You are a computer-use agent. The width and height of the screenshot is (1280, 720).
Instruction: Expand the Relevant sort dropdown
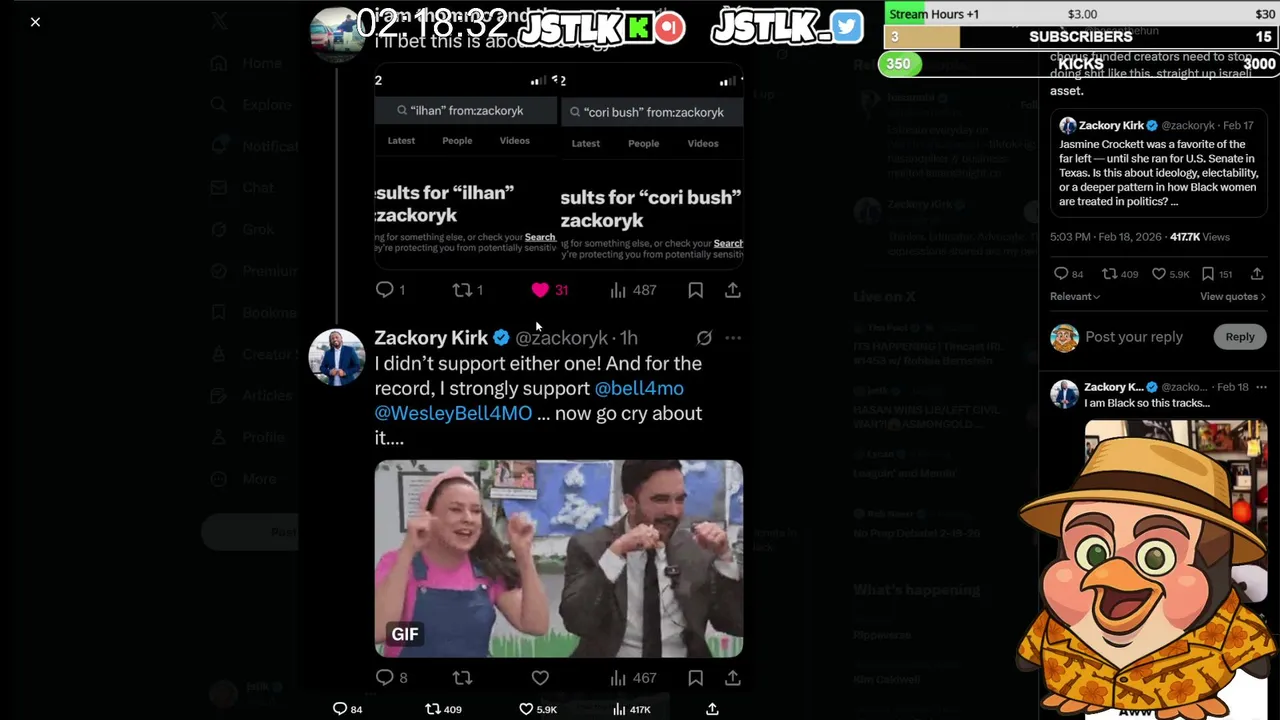(1075, 297)
